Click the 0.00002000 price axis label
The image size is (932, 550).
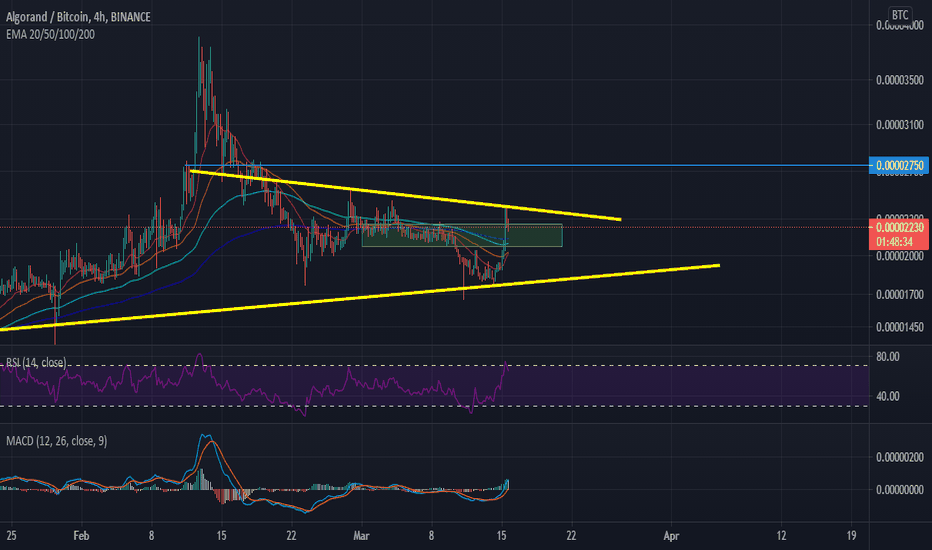(x=900, y=256)
